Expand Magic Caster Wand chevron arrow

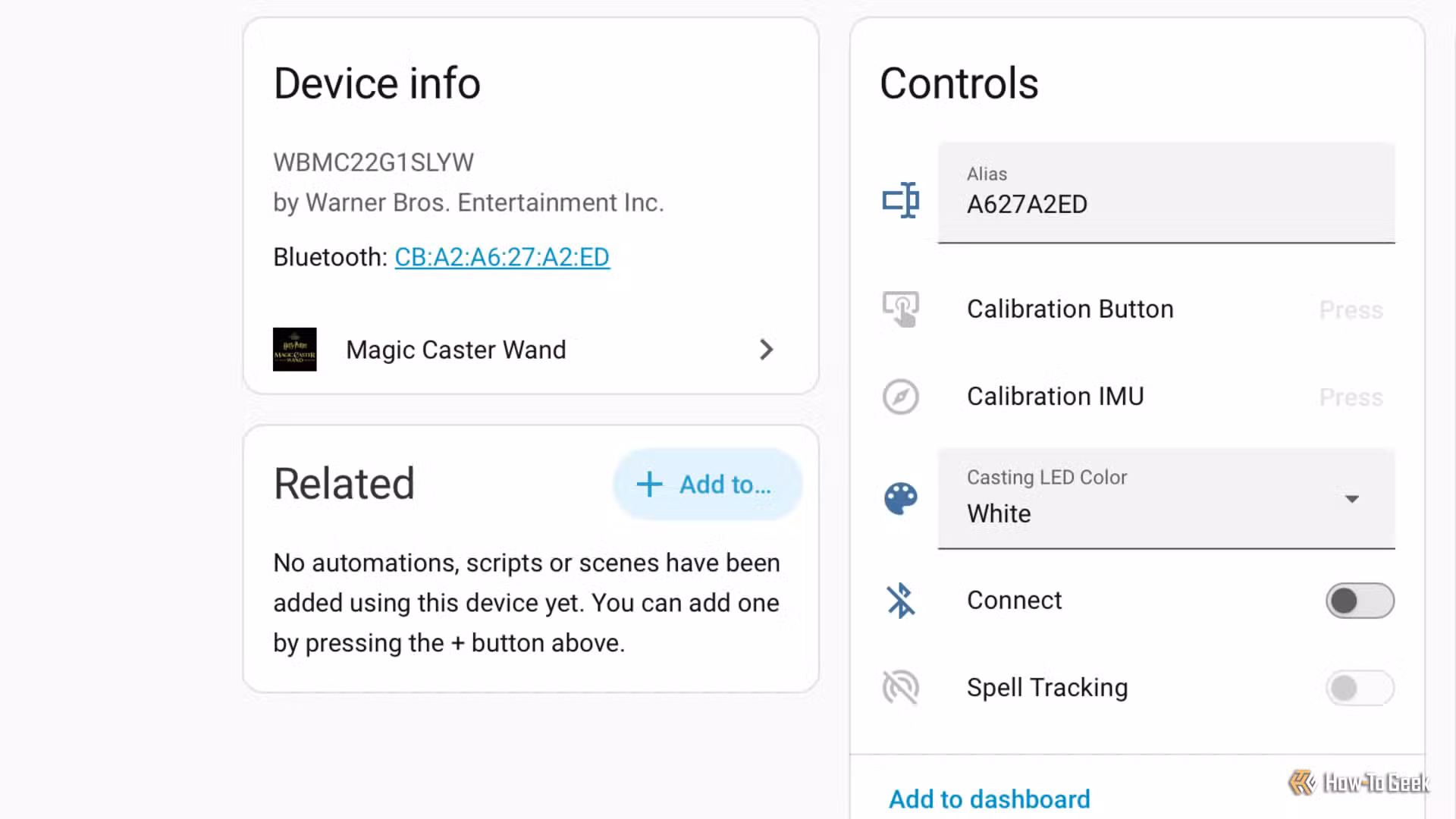(x=767, y=350)
